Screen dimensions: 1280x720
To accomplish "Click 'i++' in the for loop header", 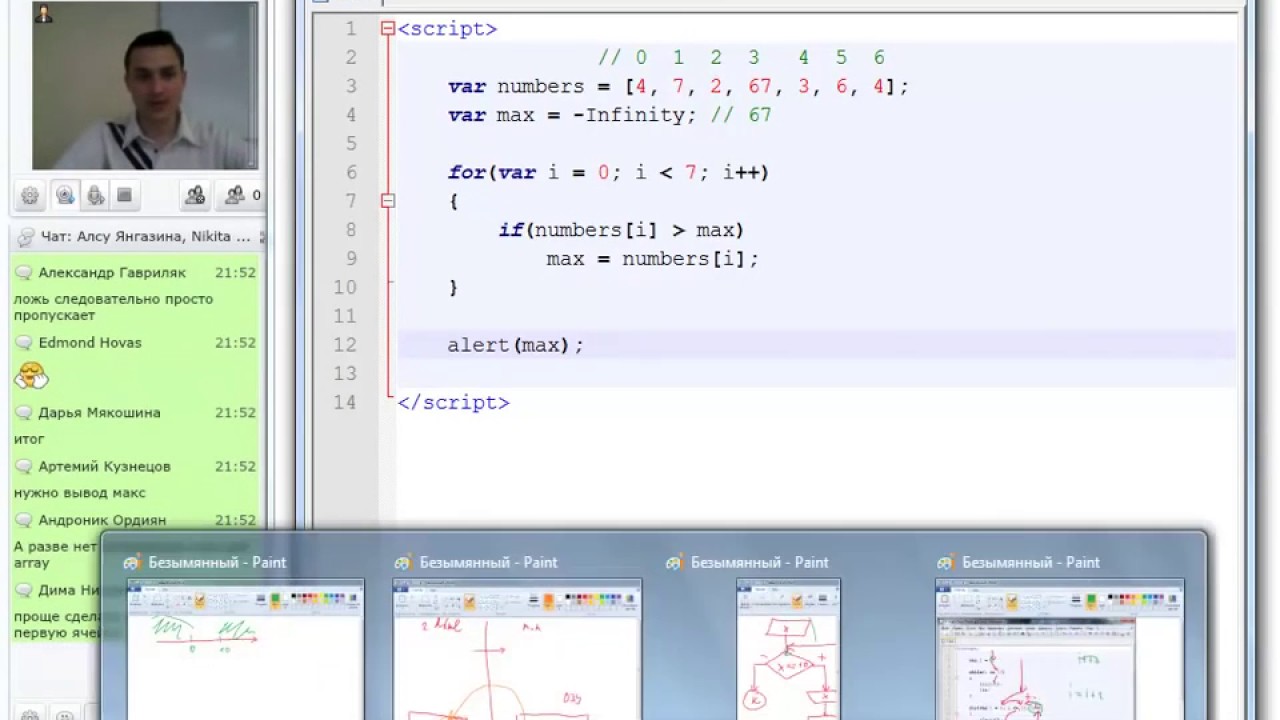I will click(x=741, y=173).
